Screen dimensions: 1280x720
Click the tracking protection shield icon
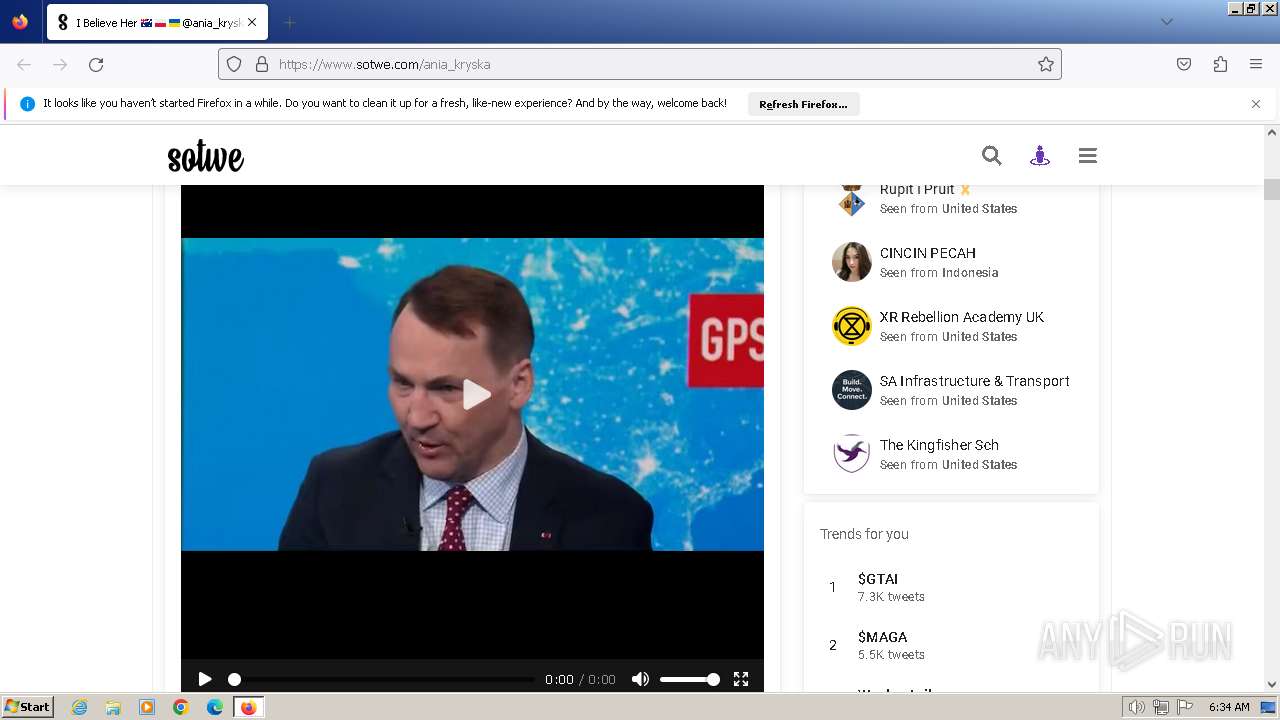click(x=234, y=64)
